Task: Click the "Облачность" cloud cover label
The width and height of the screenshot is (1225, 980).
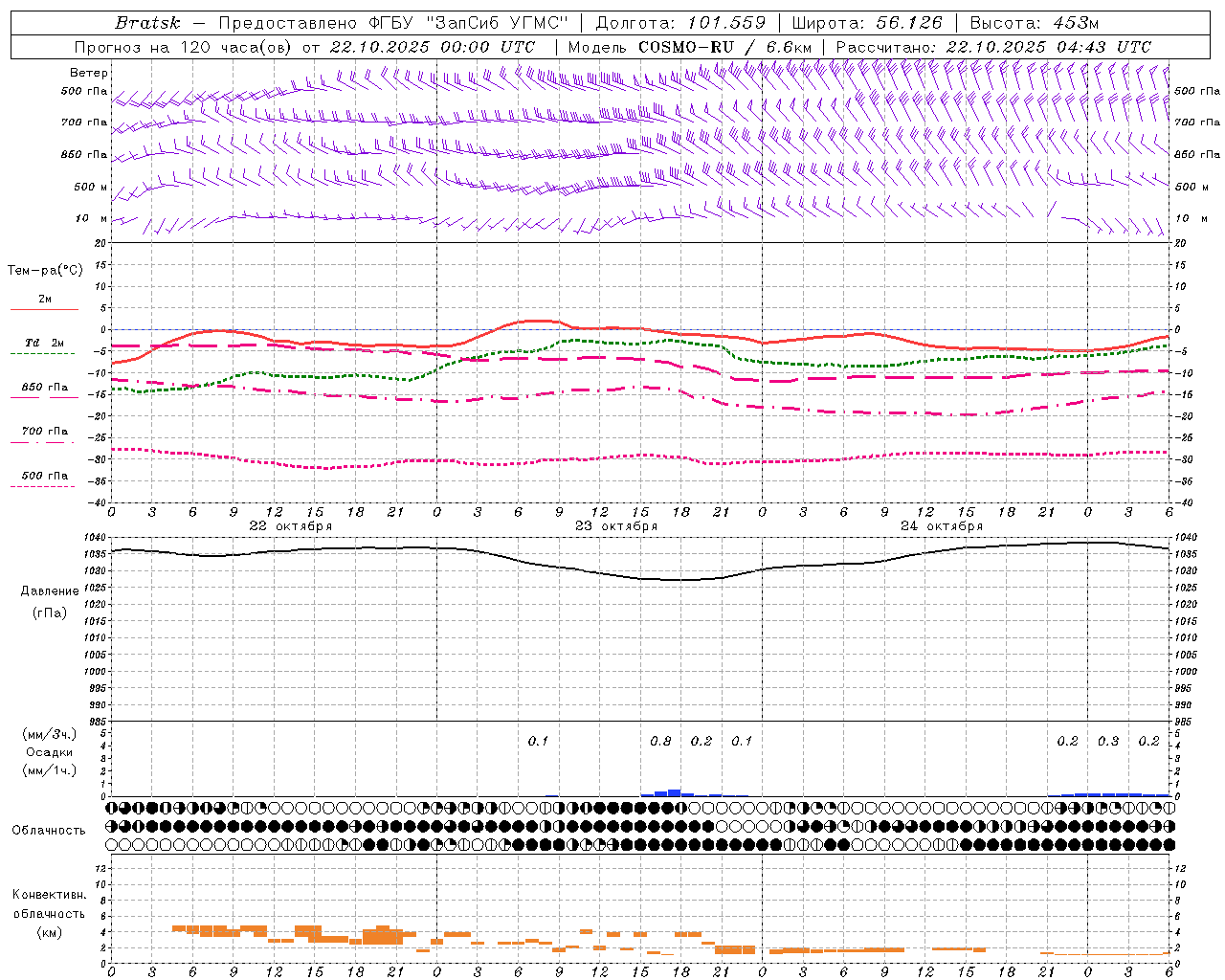Action: click(x=49, y=831)
